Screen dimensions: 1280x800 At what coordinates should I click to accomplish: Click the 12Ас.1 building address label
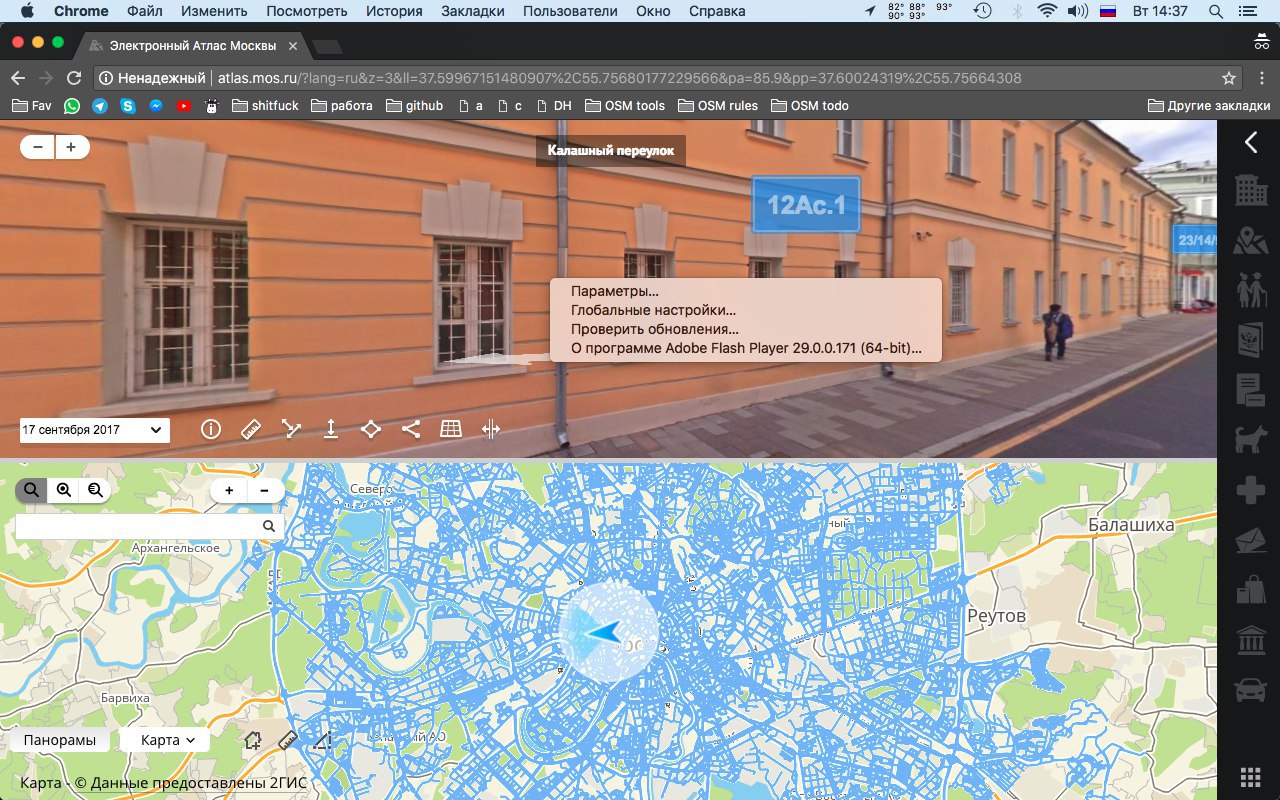pos(806,205)
